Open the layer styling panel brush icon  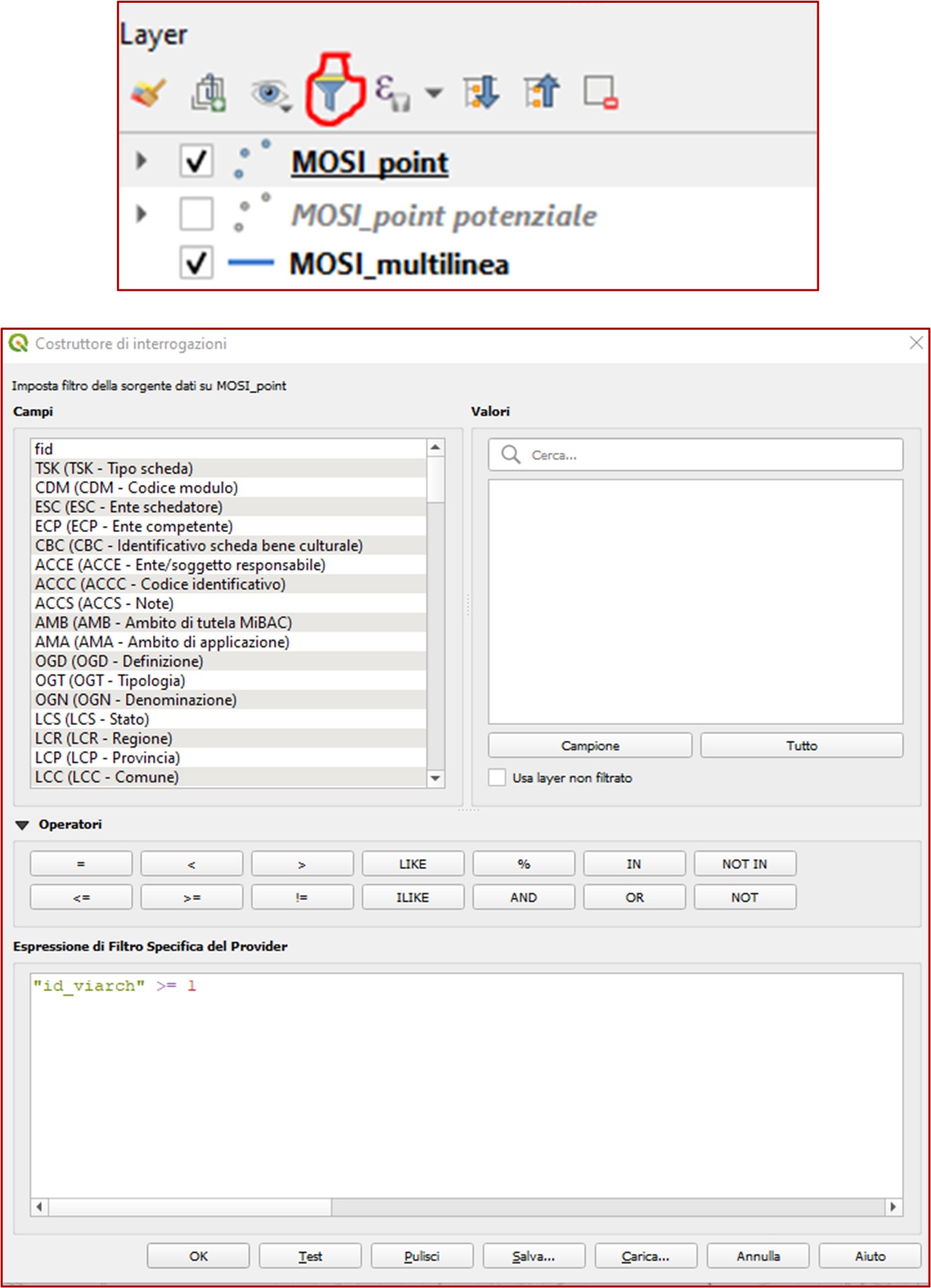click(x=148, y=92)
